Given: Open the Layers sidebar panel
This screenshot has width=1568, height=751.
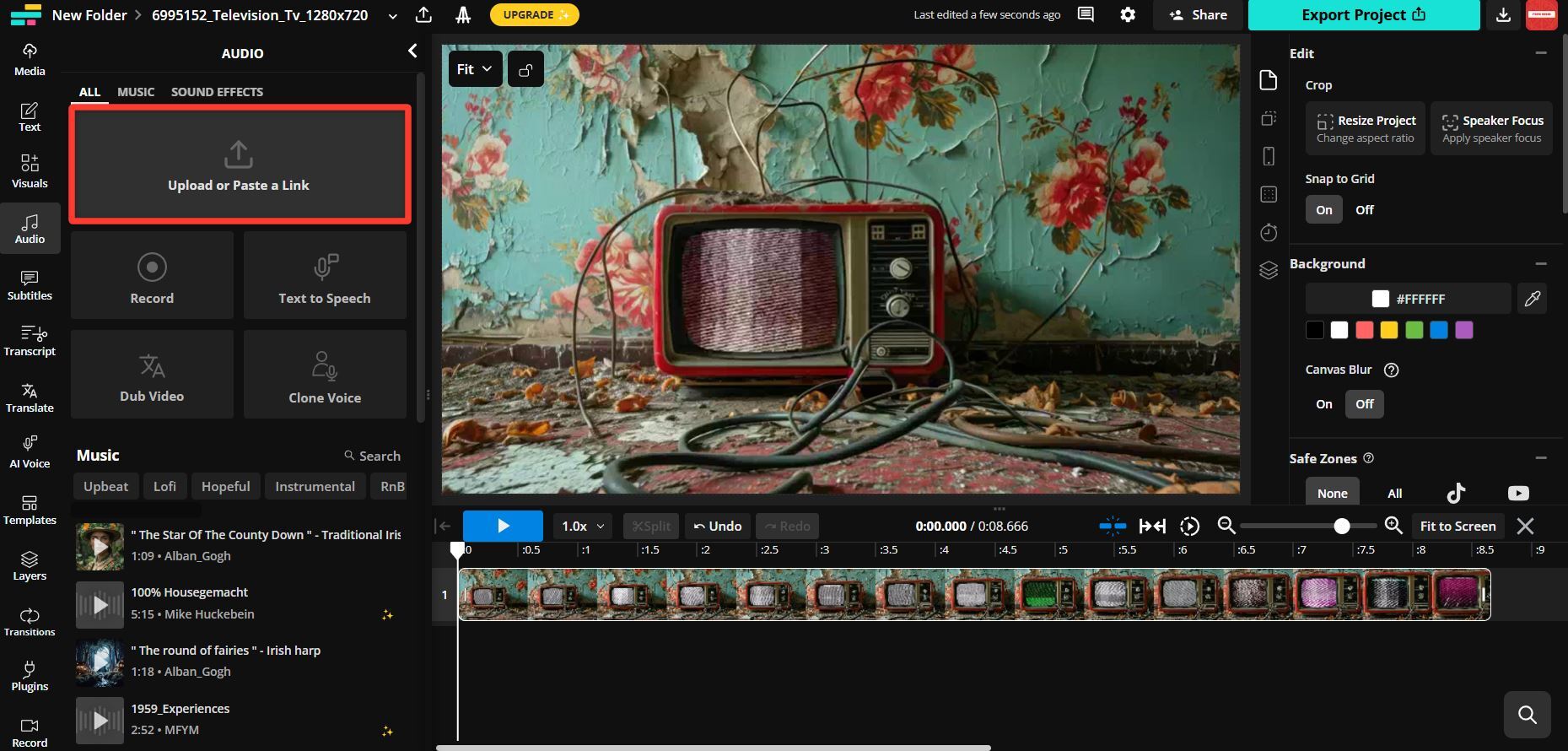Looking at the screenshot, I should 30,565.
